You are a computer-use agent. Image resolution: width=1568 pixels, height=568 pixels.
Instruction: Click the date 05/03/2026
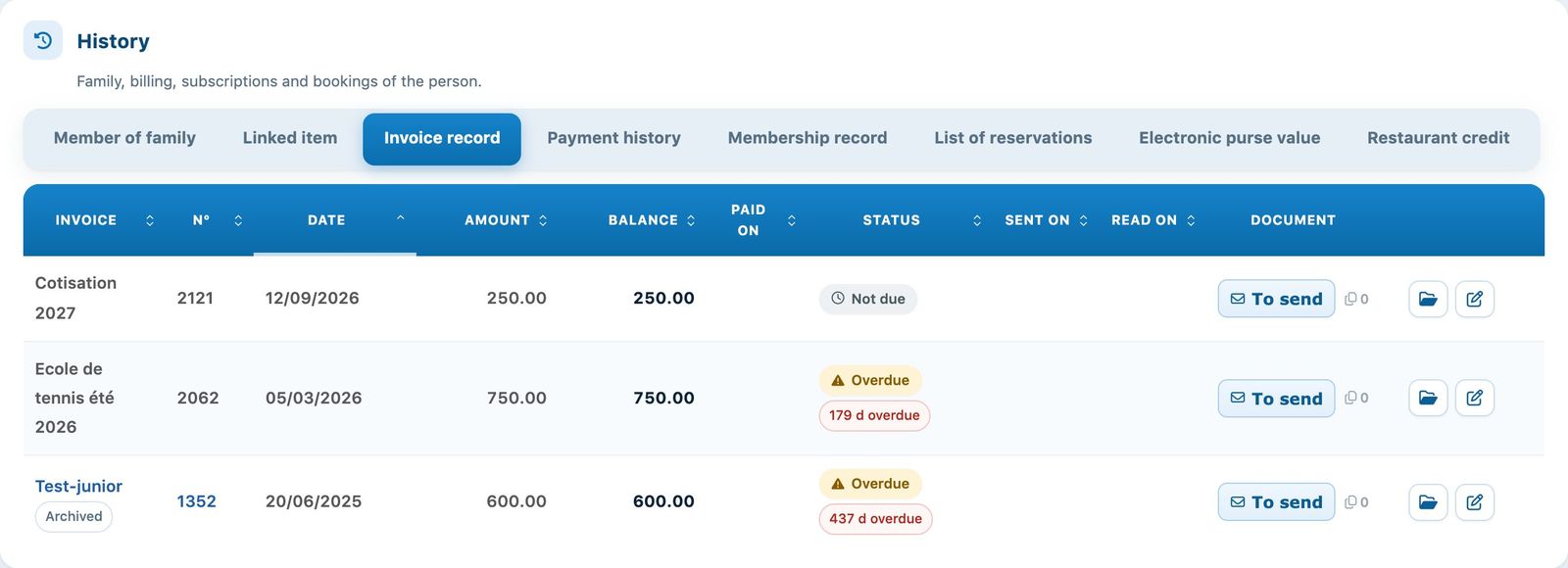[314, 398]
